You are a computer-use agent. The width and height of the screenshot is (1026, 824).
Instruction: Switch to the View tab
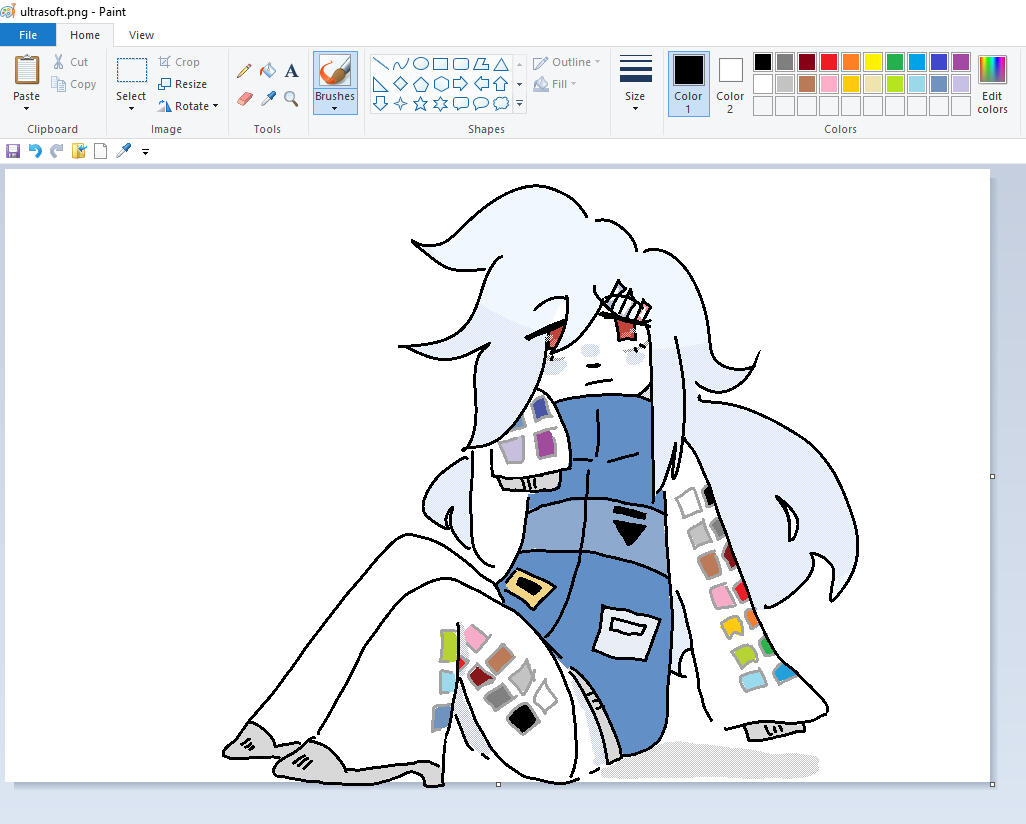141,35
